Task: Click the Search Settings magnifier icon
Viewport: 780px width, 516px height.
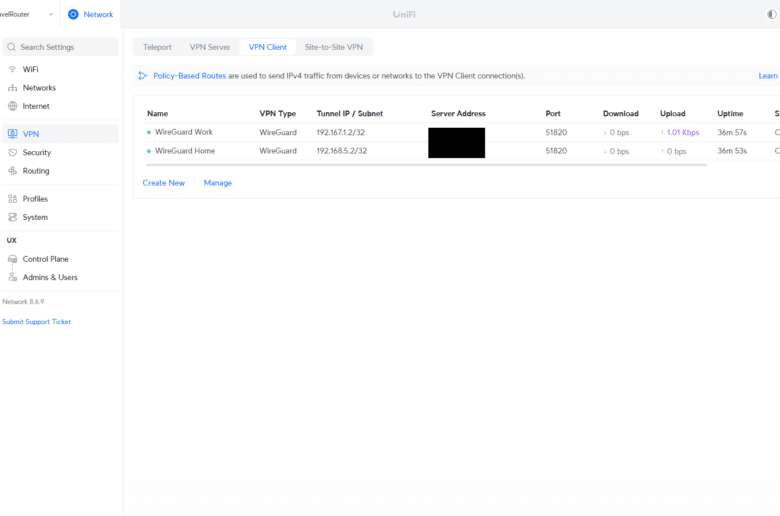Action: coord(11,47)
